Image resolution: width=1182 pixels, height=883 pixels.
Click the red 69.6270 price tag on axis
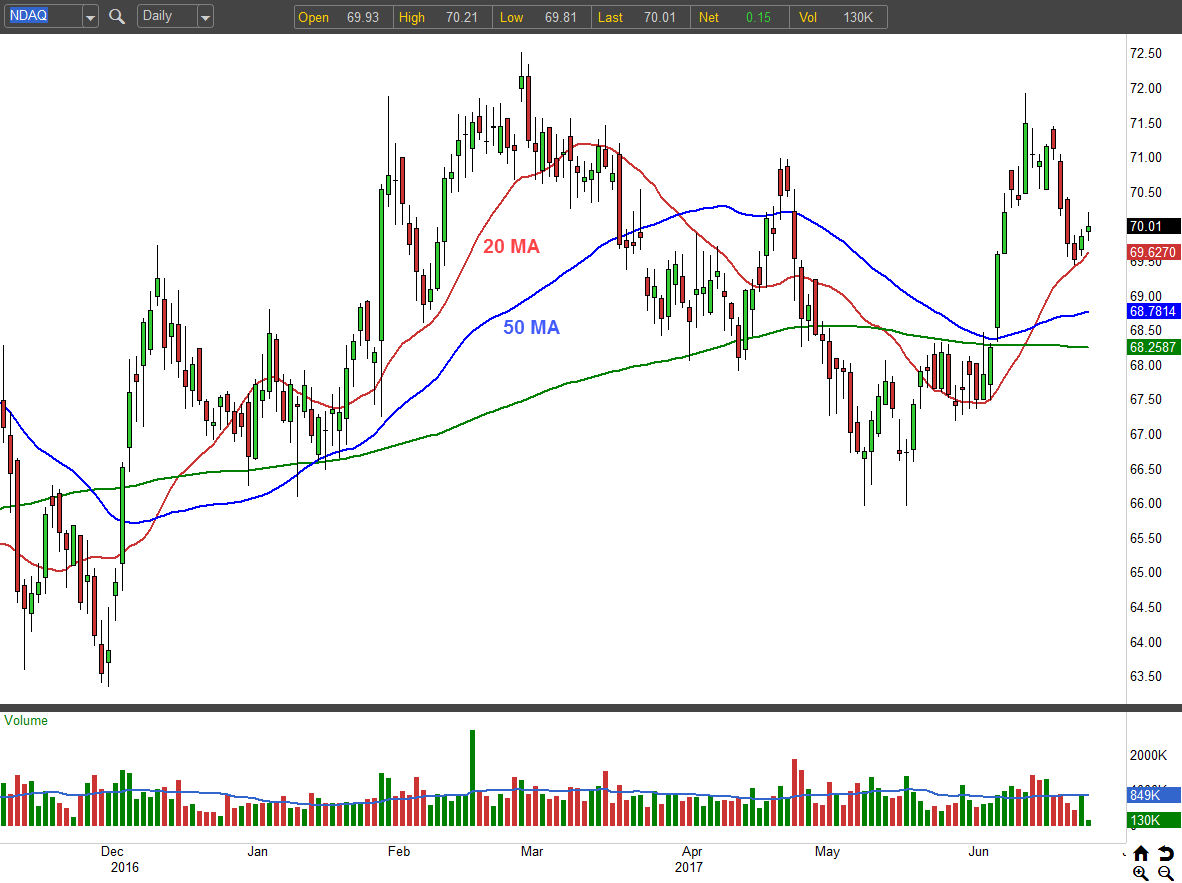(1152, 252)
